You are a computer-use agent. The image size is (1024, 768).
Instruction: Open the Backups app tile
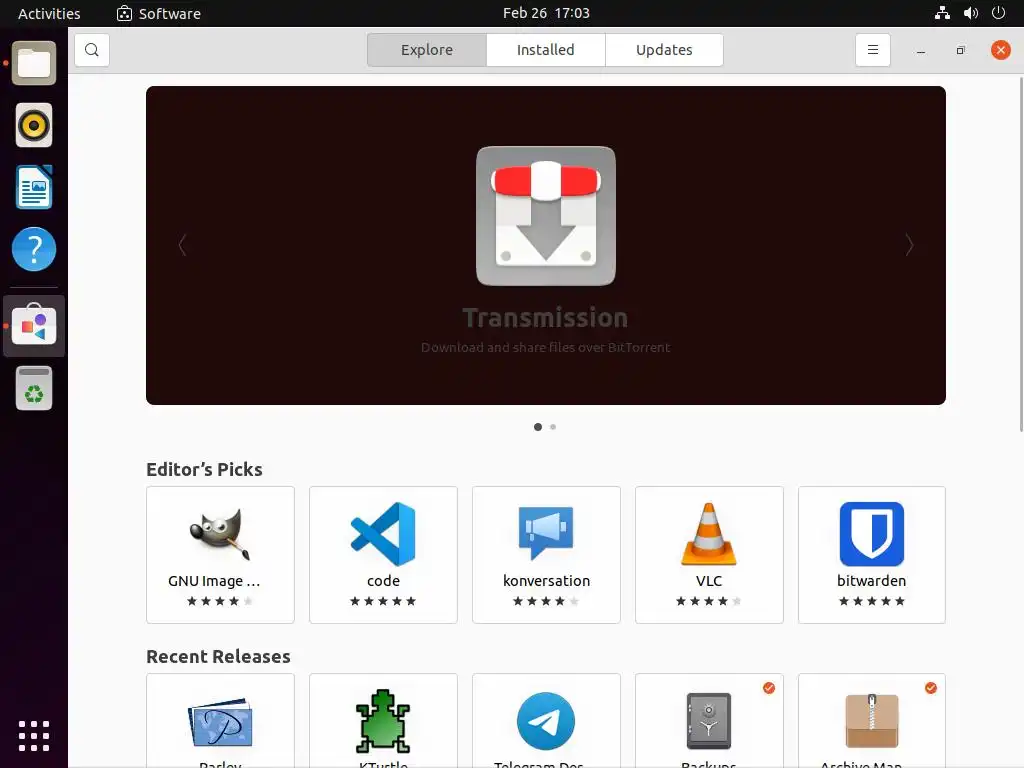[709, 721]
